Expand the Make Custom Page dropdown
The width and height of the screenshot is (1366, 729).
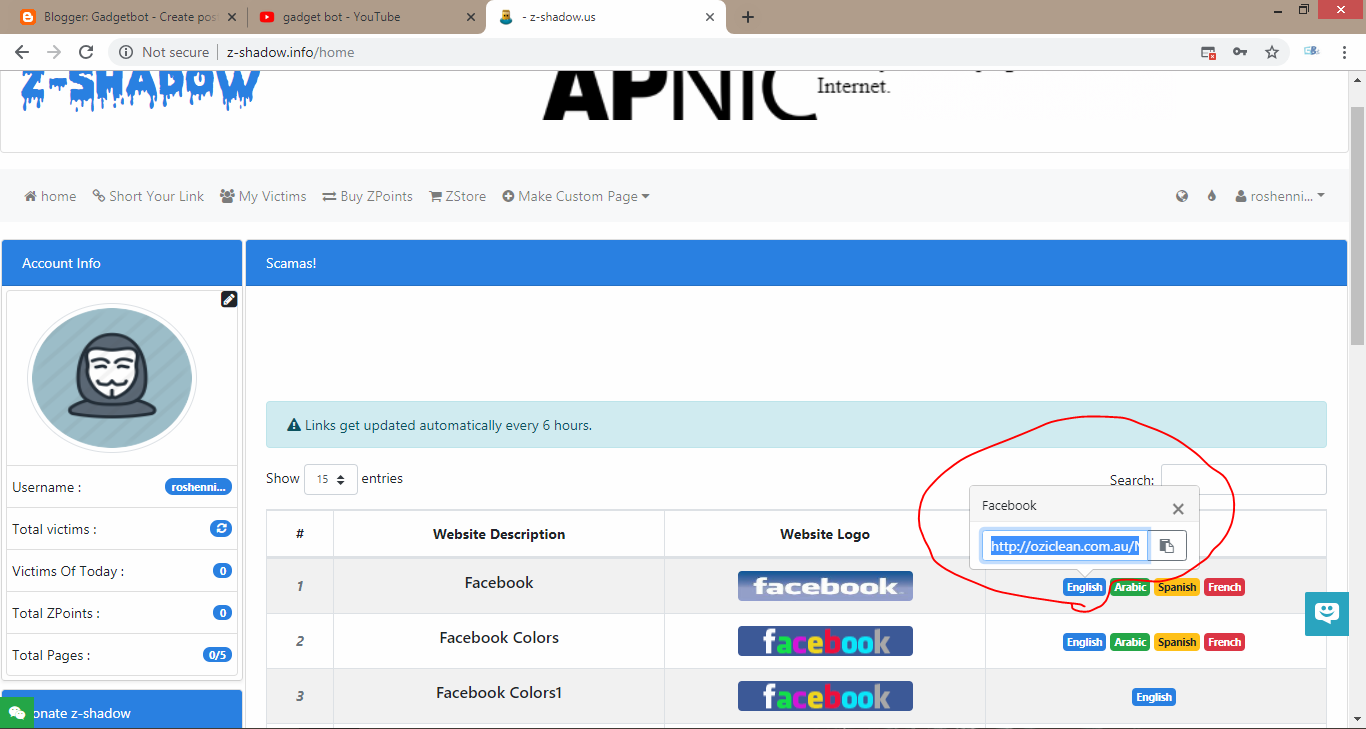(576, 196)
